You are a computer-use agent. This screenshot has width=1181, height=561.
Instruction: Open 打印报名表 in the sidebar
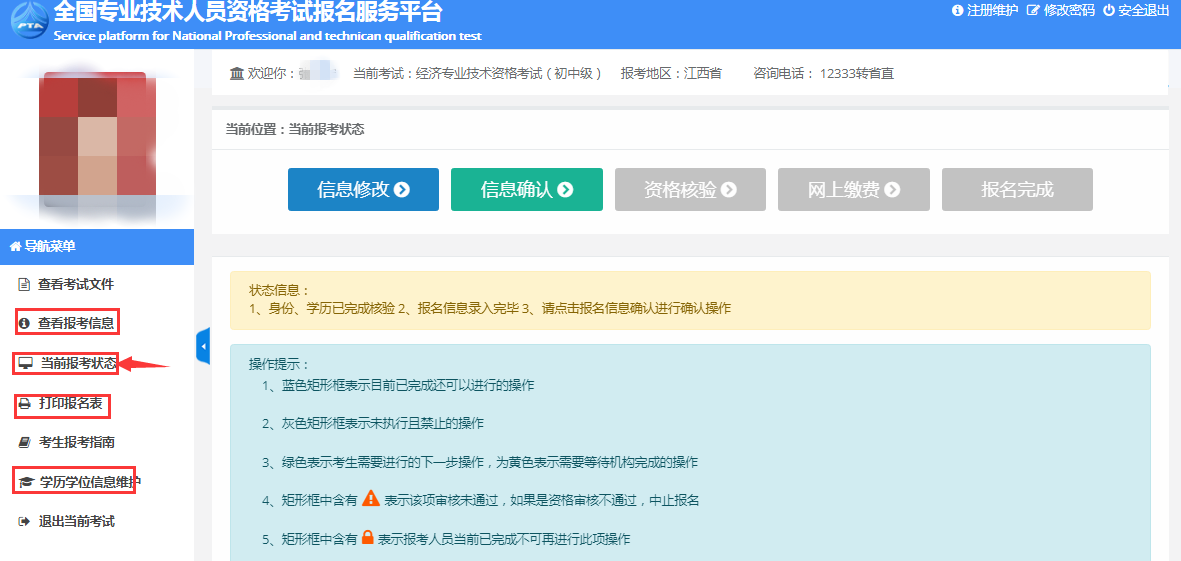click(71, 404)
